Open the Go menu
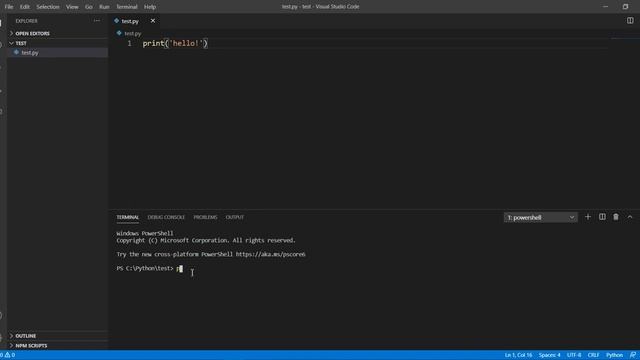 [89, 7]
